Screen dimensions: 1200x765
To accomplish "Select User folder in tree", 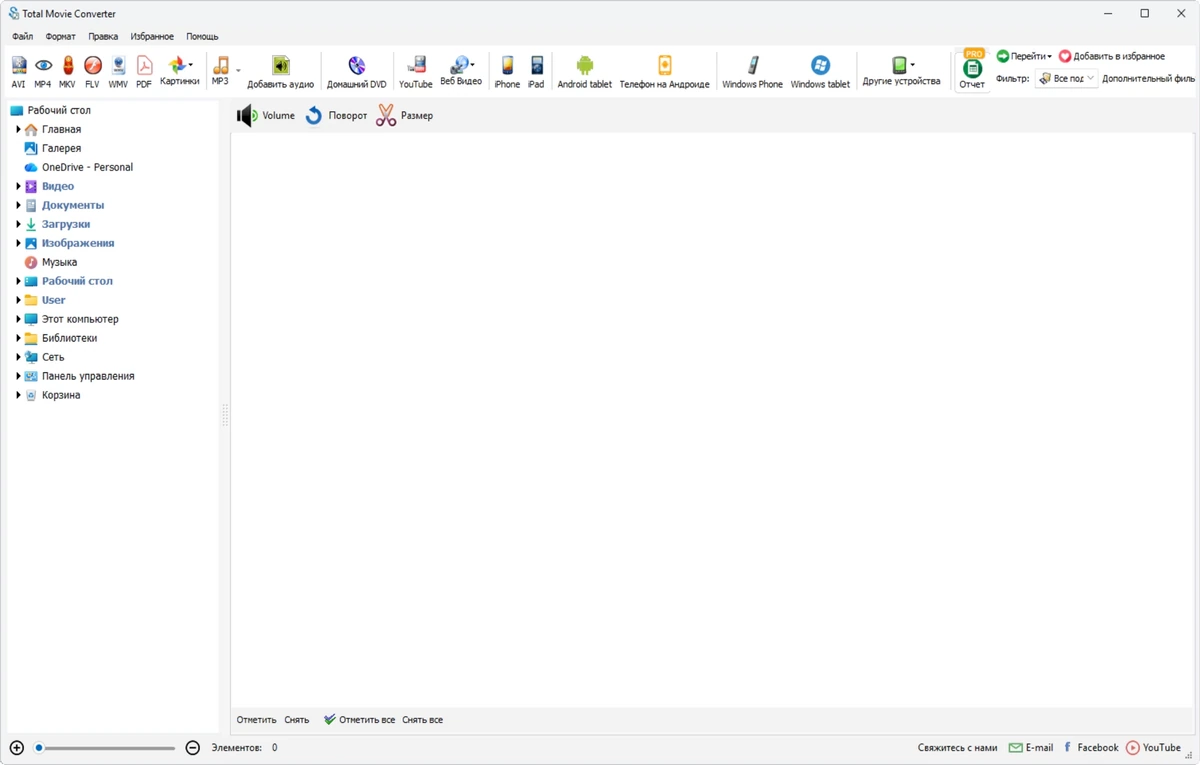I will [53, 301].
